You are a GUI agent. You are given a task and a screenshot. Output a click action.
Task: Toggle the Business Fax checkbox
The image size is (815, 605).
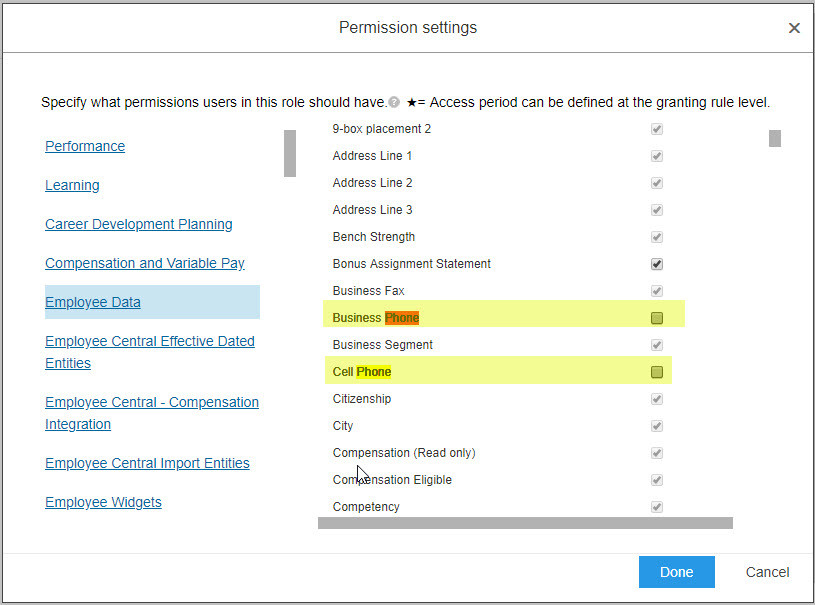coord(656,291)
